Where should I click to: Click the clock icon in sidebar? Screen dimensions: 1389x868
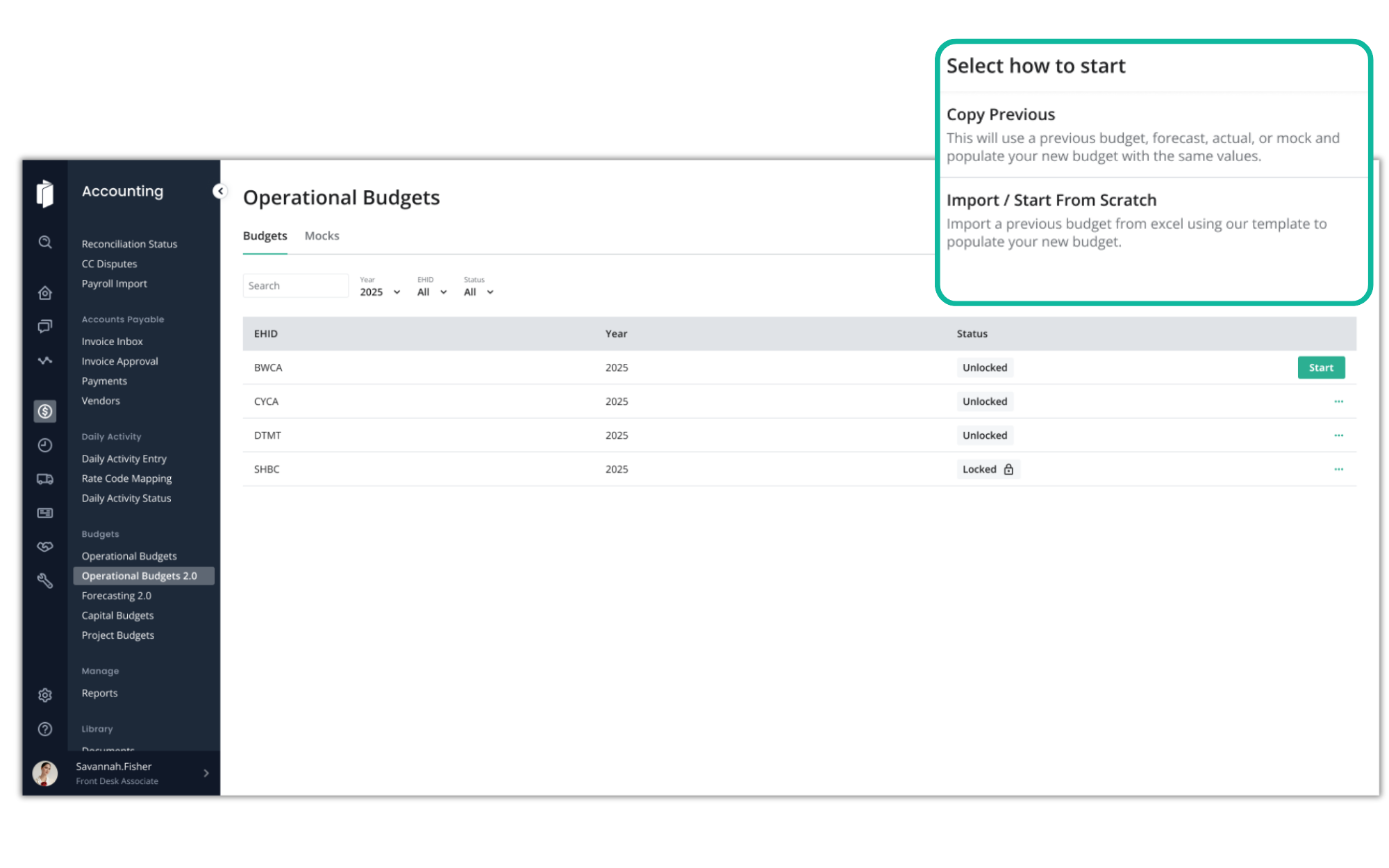[45, 445]
